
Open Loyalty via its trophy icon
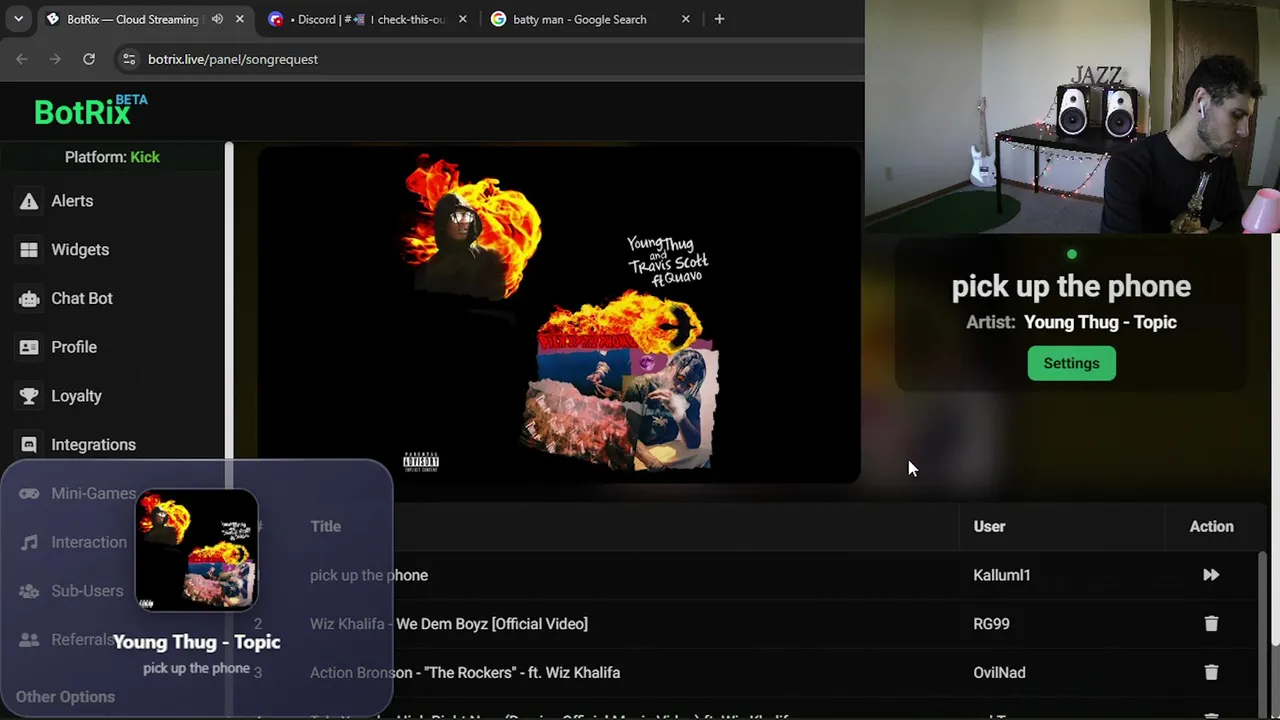[29, 396]
